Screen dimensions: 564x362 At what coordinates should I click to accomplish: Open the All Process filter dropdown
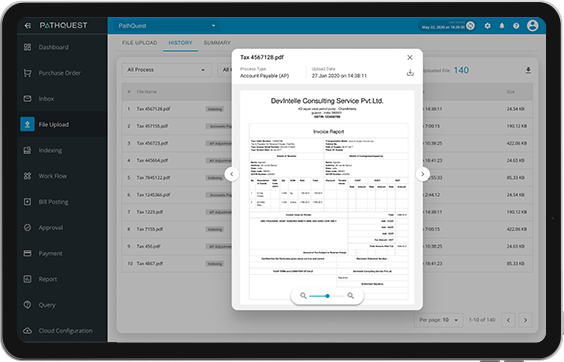166,70
